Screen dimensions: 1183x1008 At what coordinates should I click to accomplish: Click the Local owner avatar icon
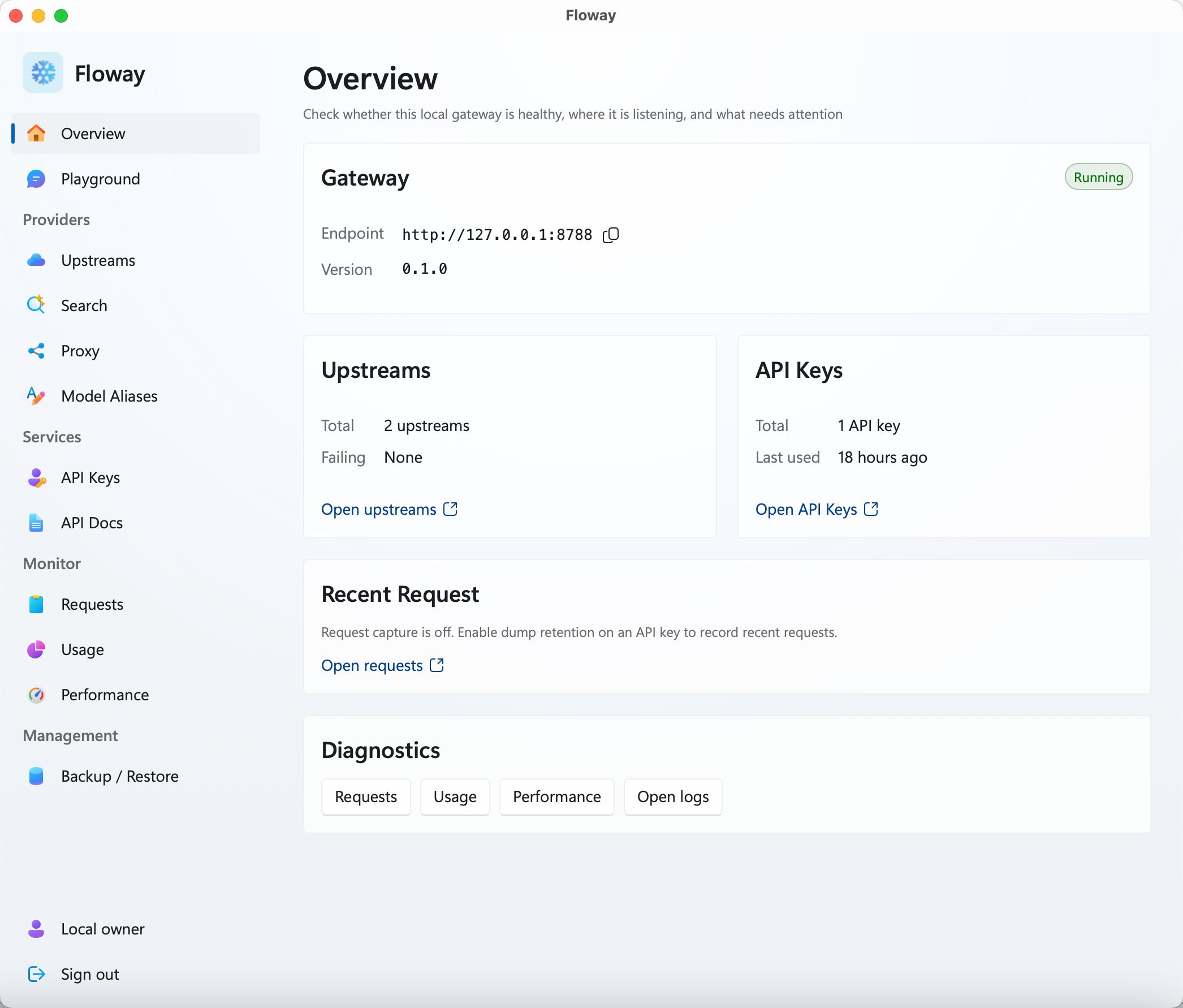click(36, 929)
